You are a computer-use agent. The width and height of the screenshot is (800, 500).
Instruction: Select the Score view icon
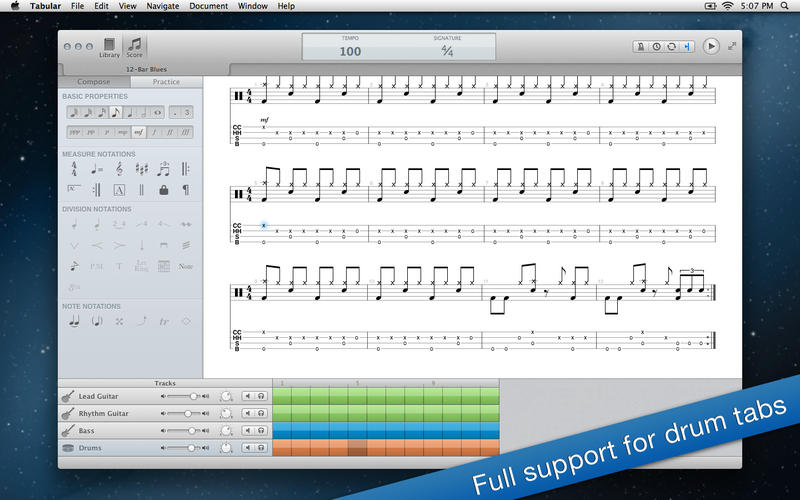tap(135, 47)
